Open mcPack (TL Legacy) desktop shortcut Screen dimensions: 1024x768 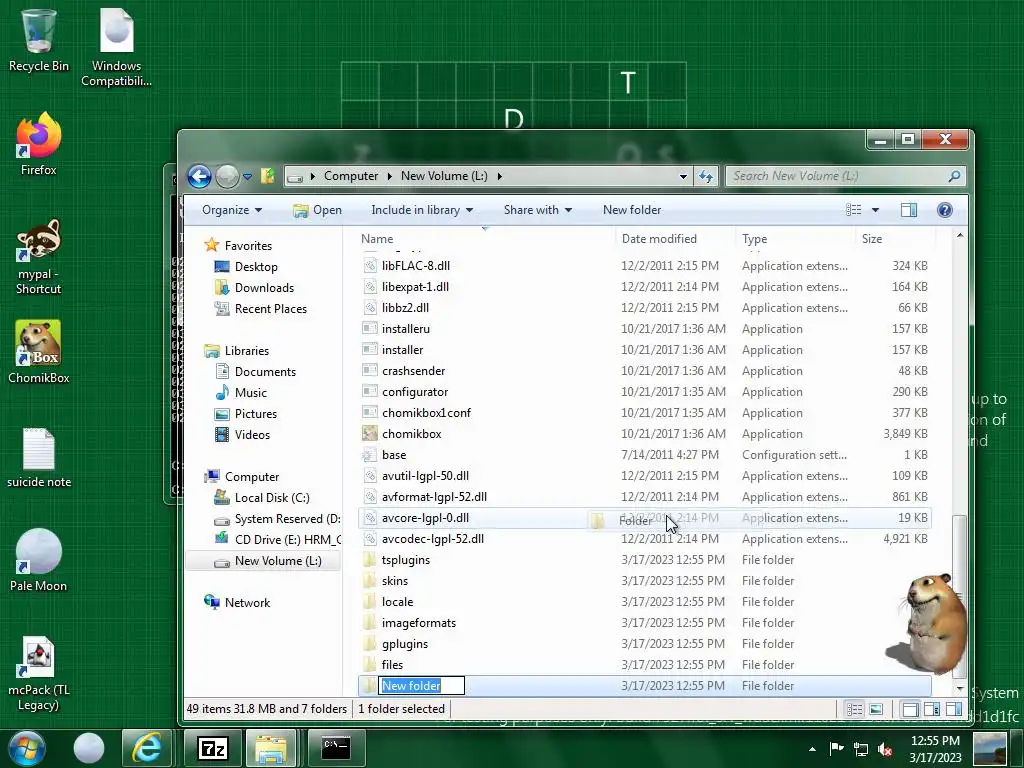39,673
